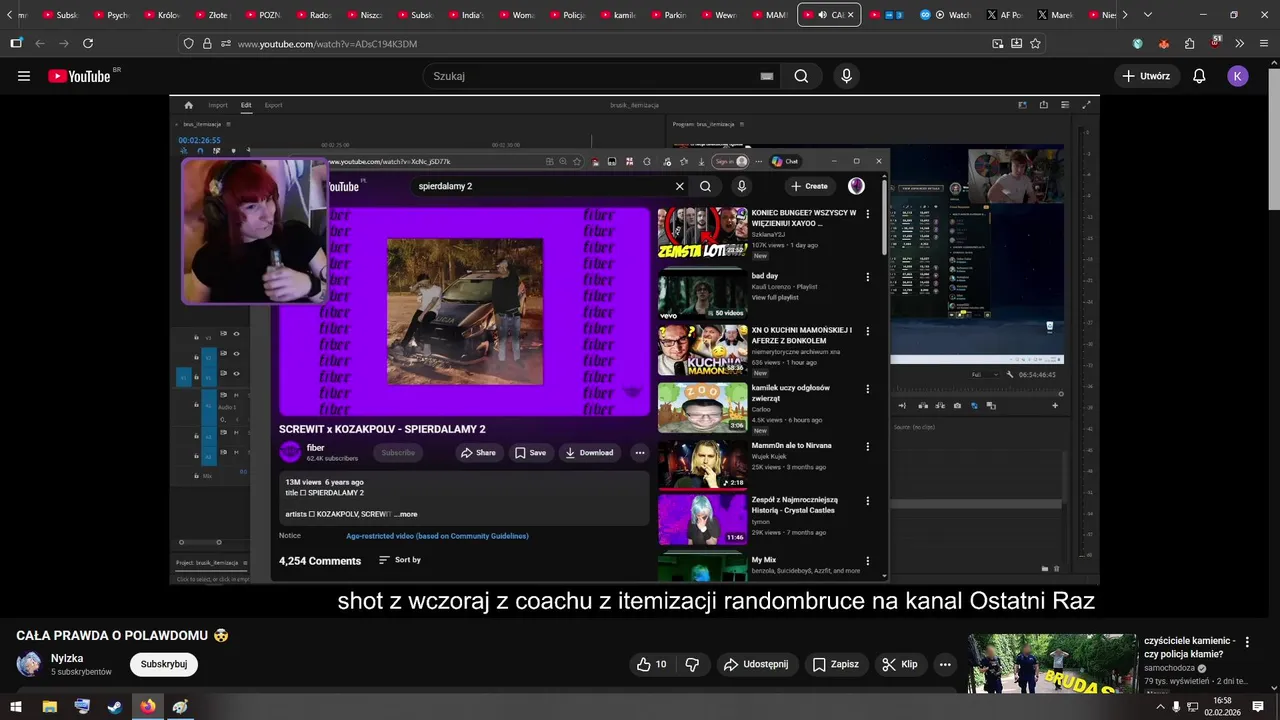This screenshot has height=720, width=1280.
Task: Open tracking protection shield in address bar
Action: [188, 44]
